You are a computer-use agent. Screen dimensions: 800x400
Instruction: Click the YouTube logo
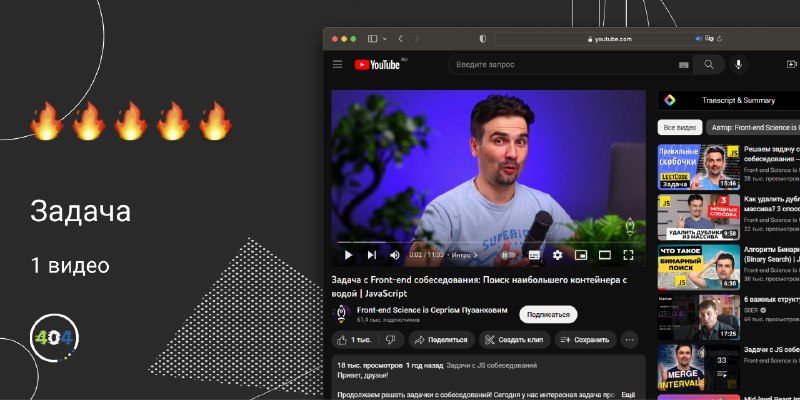(x=380, y=64)
